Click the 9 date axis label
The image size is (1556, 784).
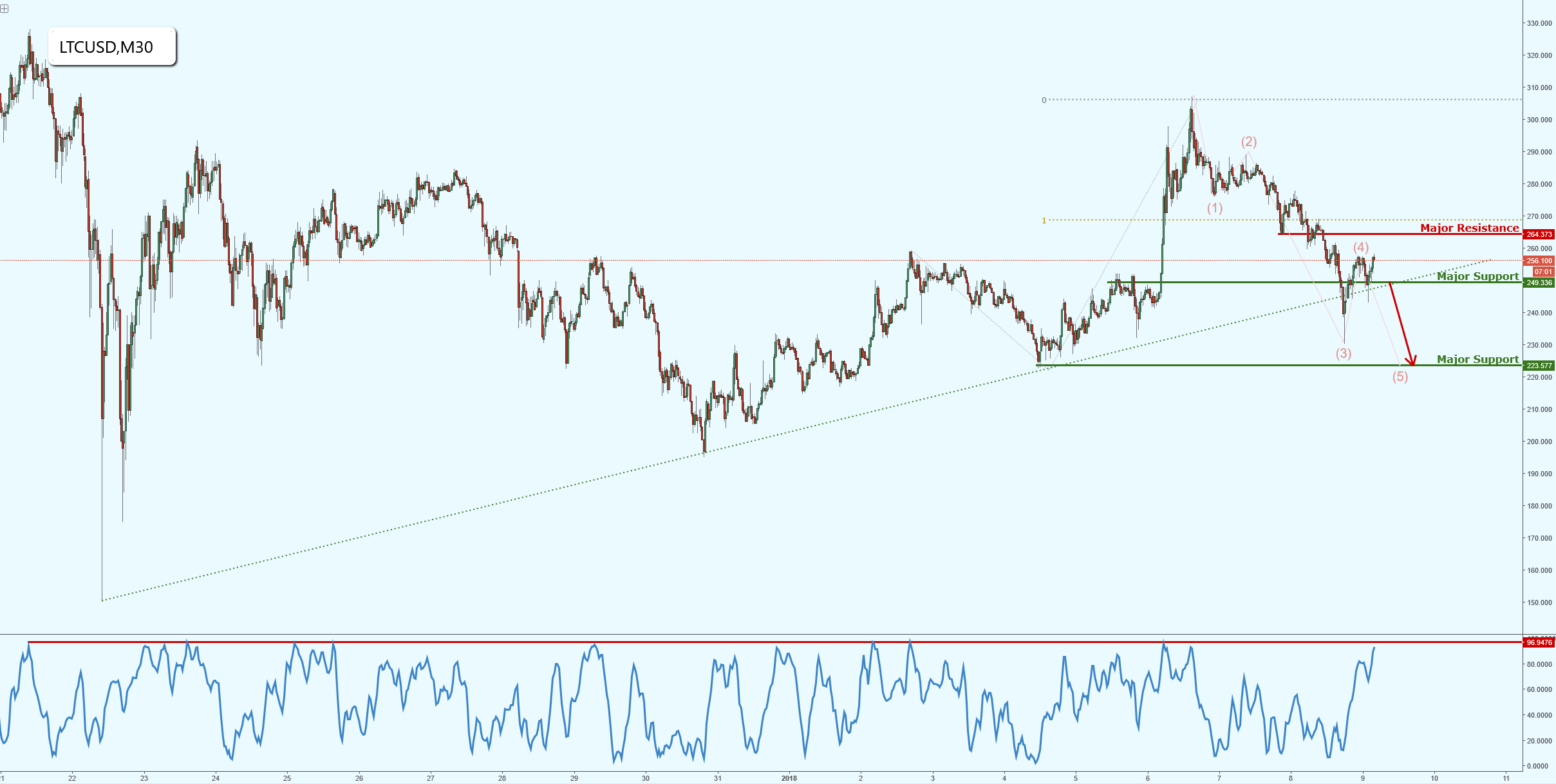[1363, 778]
